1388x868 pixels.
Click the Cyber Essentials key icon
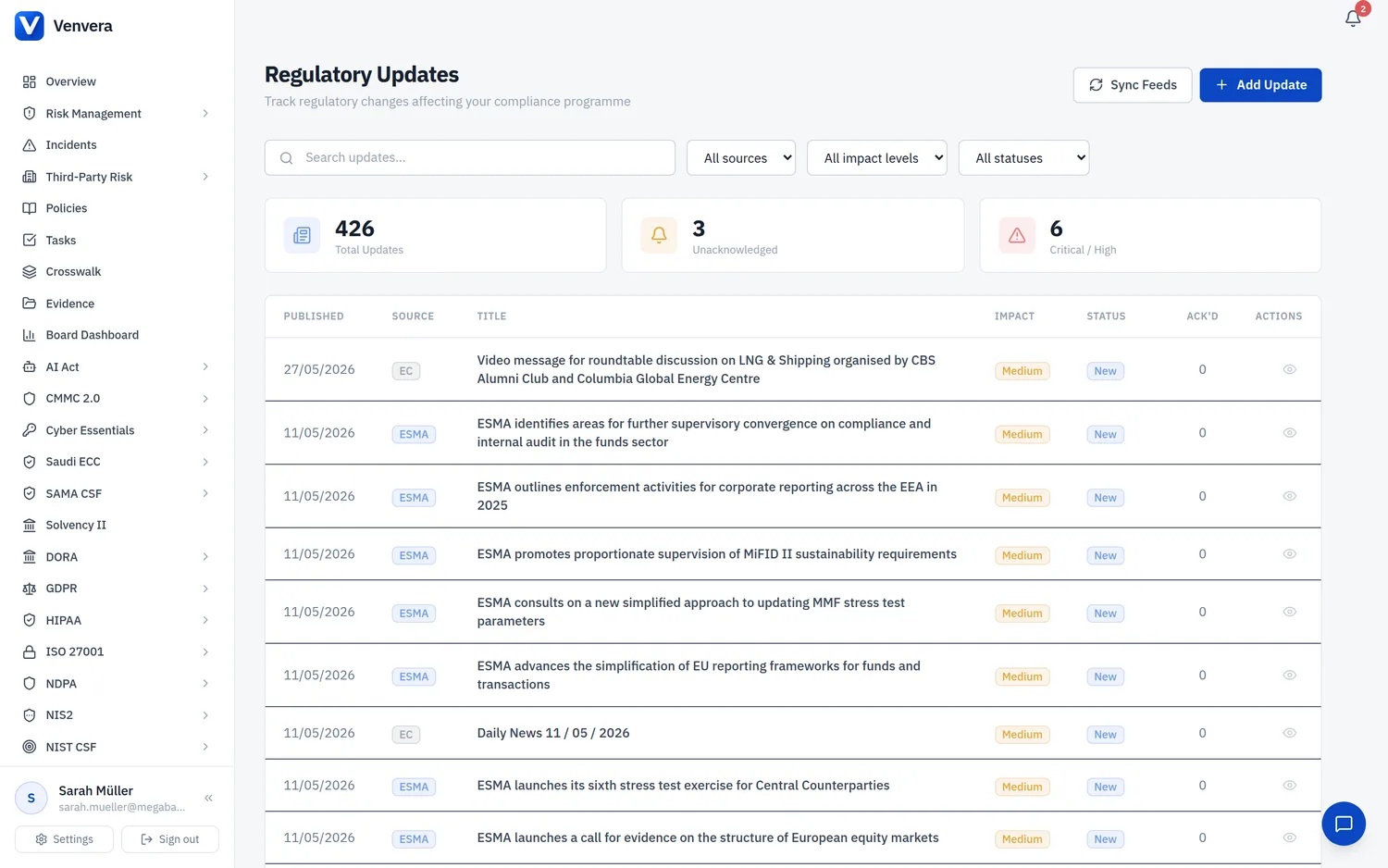[30, 430]
